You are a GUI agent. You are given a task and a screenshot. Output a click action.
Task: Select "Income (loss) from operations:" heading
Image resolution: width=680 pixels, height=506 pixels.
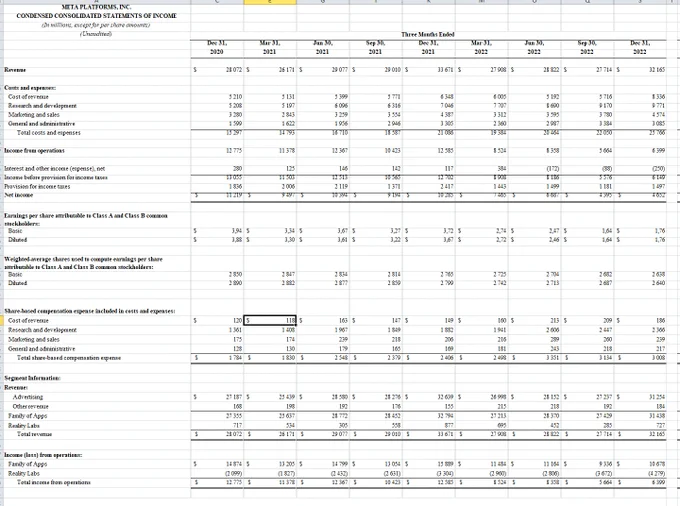click(43, 455)
